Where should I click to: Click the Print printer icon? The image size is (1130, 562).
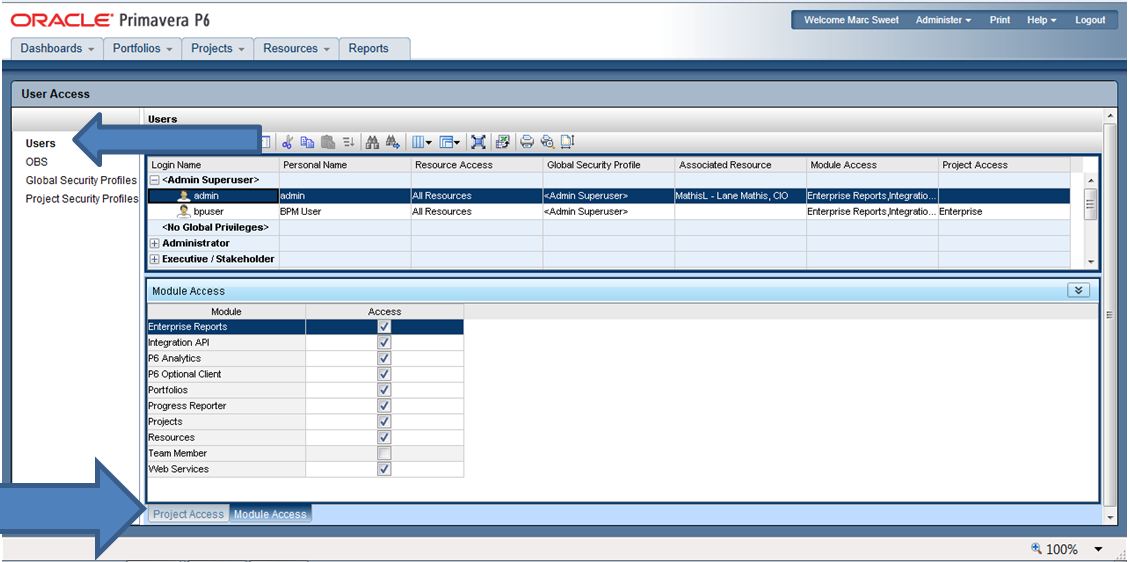(x=528, y=142)
